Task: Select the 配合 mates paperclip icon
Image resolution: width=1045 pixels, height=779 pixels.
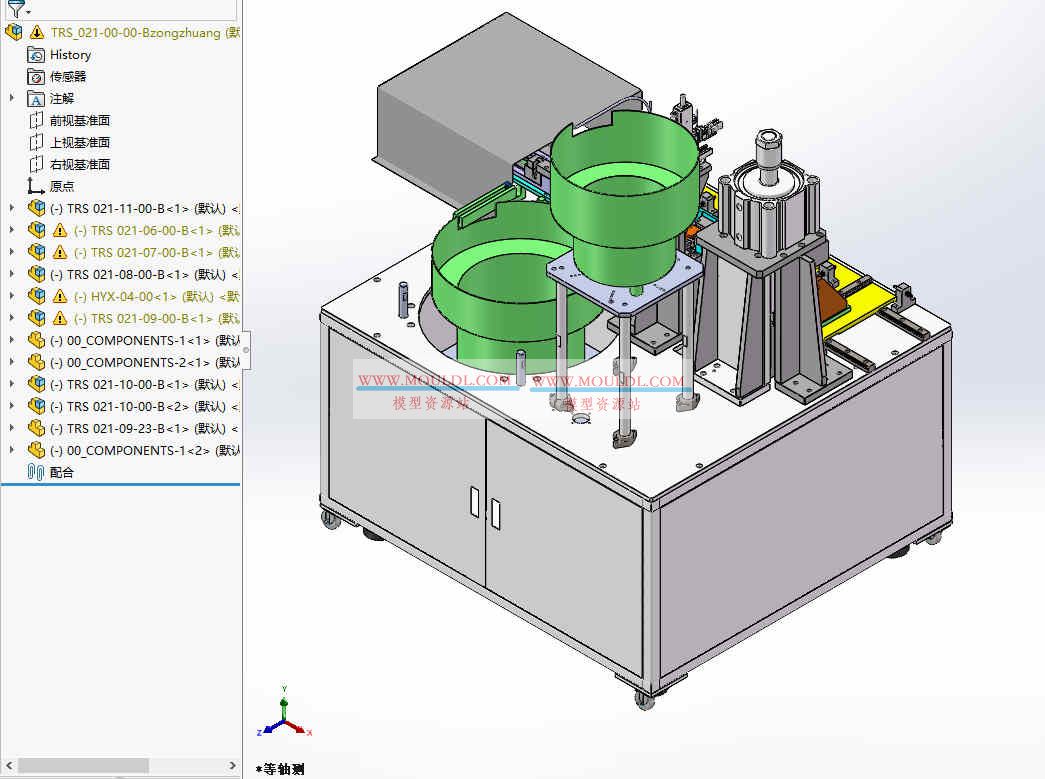Action: tap(36, 471)
